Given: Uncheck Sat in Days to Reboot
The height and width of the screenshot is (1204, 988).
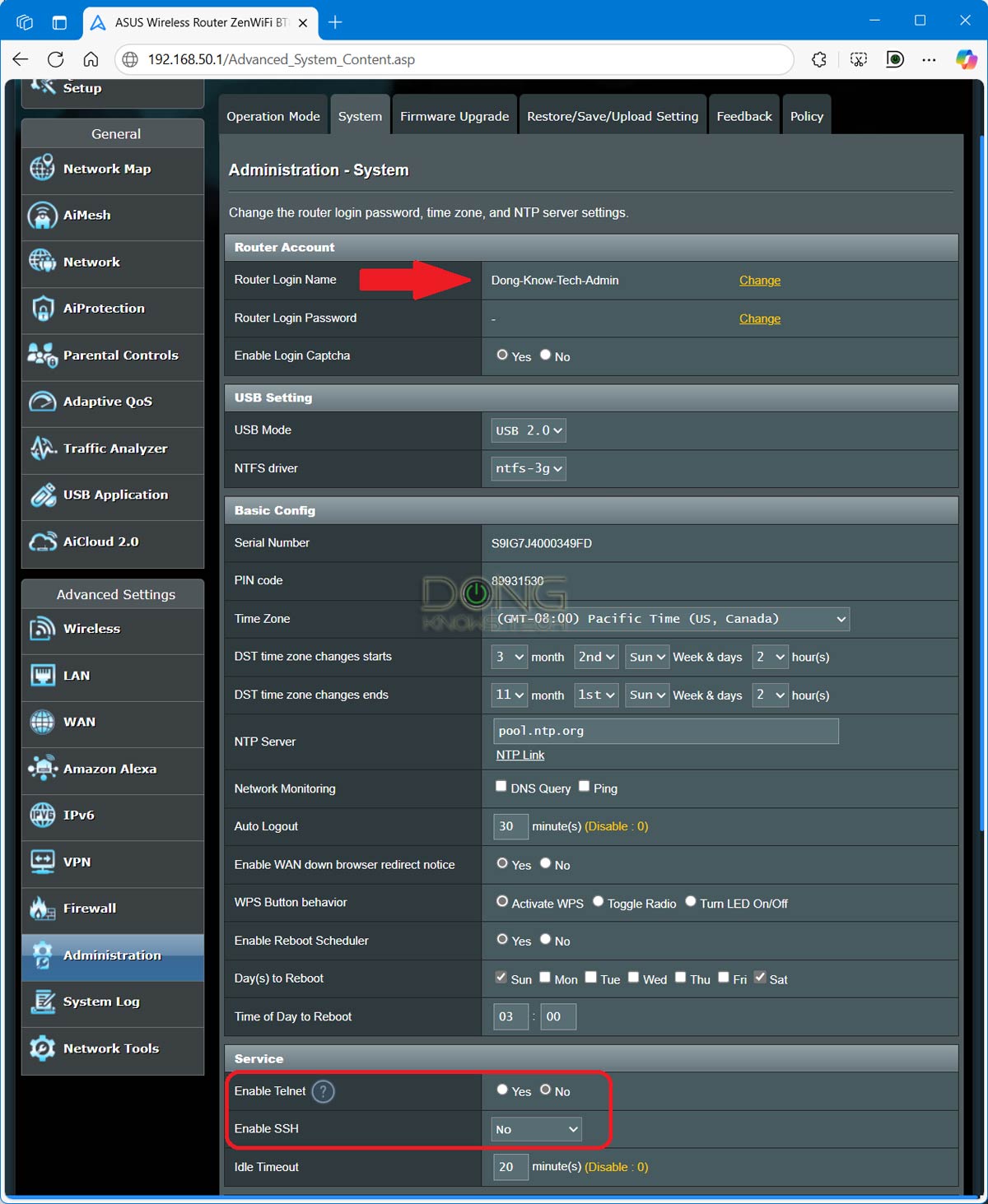Looking at the screenshot, I should point(759,976).
